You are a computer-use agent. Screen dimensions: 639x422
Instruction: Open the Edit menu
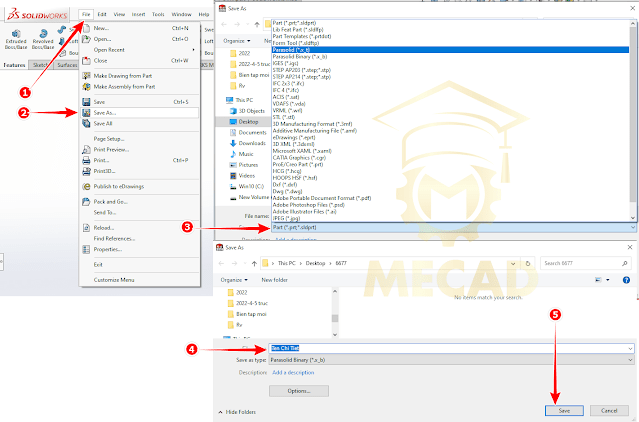[102, 14]
